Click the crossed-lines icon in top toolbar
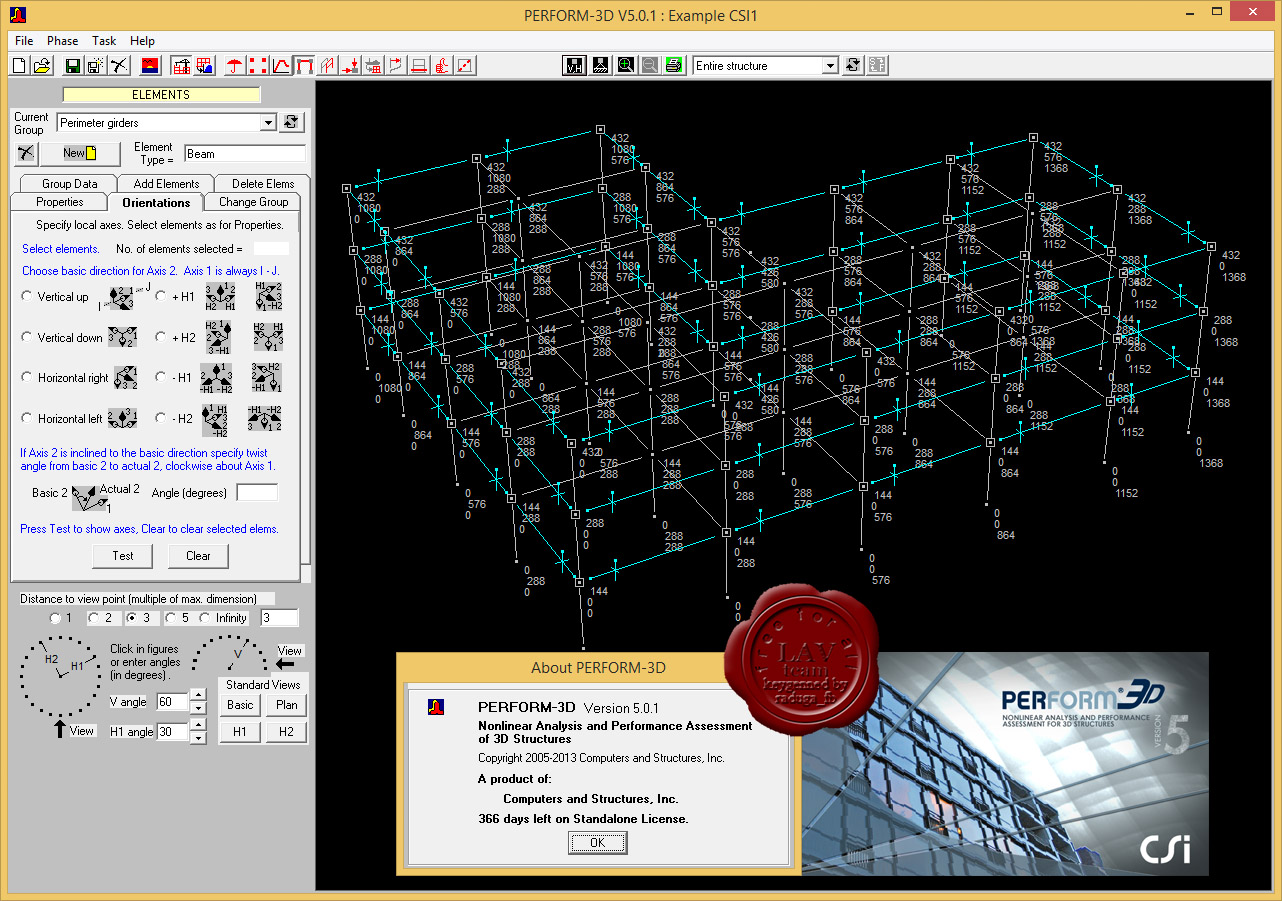Viewport: 1282px width, 901px height. 118,66
